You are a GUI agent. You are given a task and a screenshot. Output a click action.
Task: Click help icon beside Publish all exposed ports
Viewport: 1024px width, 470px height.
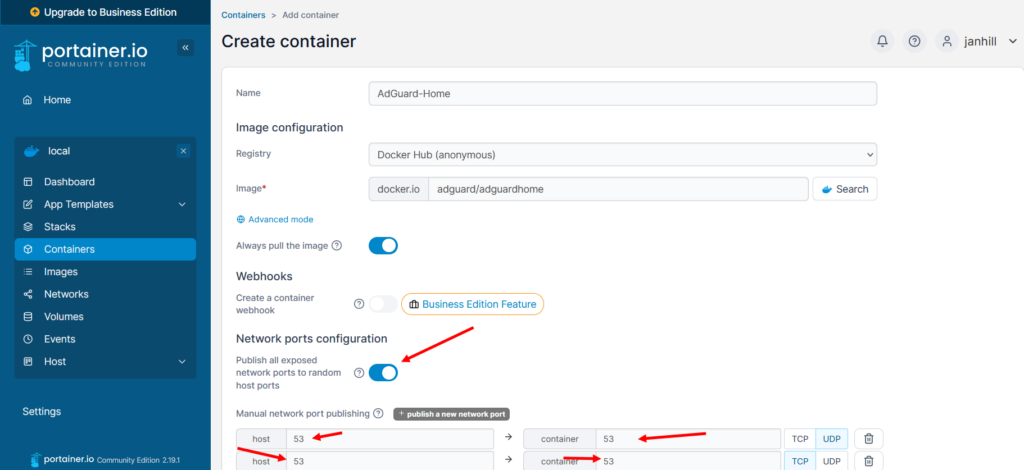(x=359, y=373)
